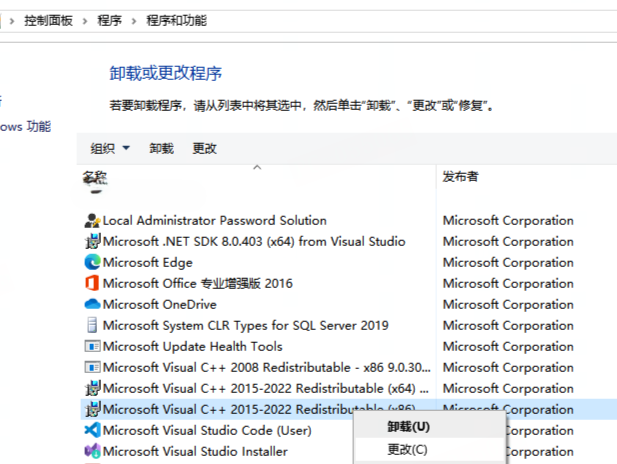Expand the chevron after 控制面板 breadcrumb
Screen dimensions: 617x464
click(85, 21)
